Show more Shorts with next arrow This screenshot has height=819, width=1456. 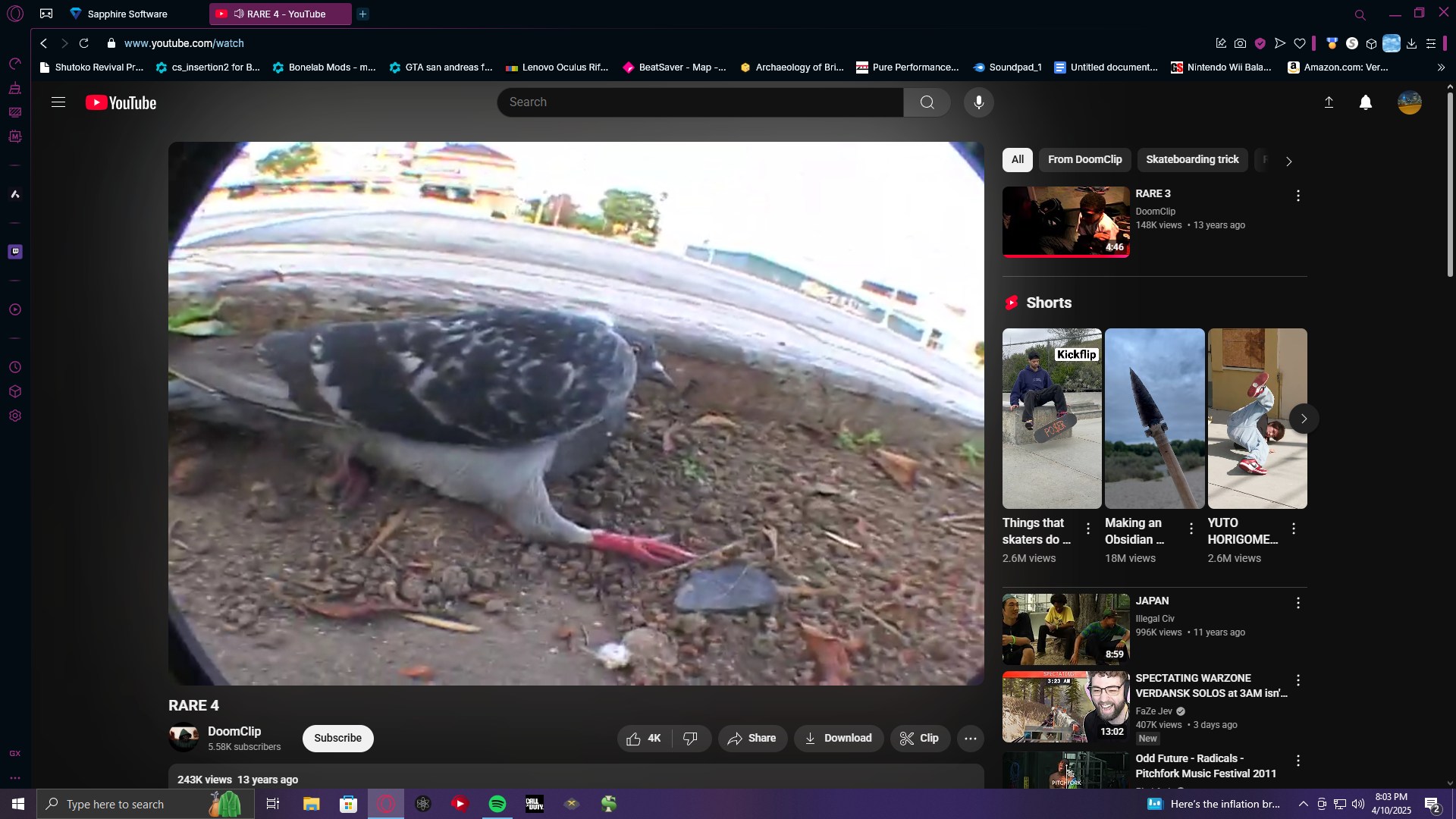click(1304, 419)
